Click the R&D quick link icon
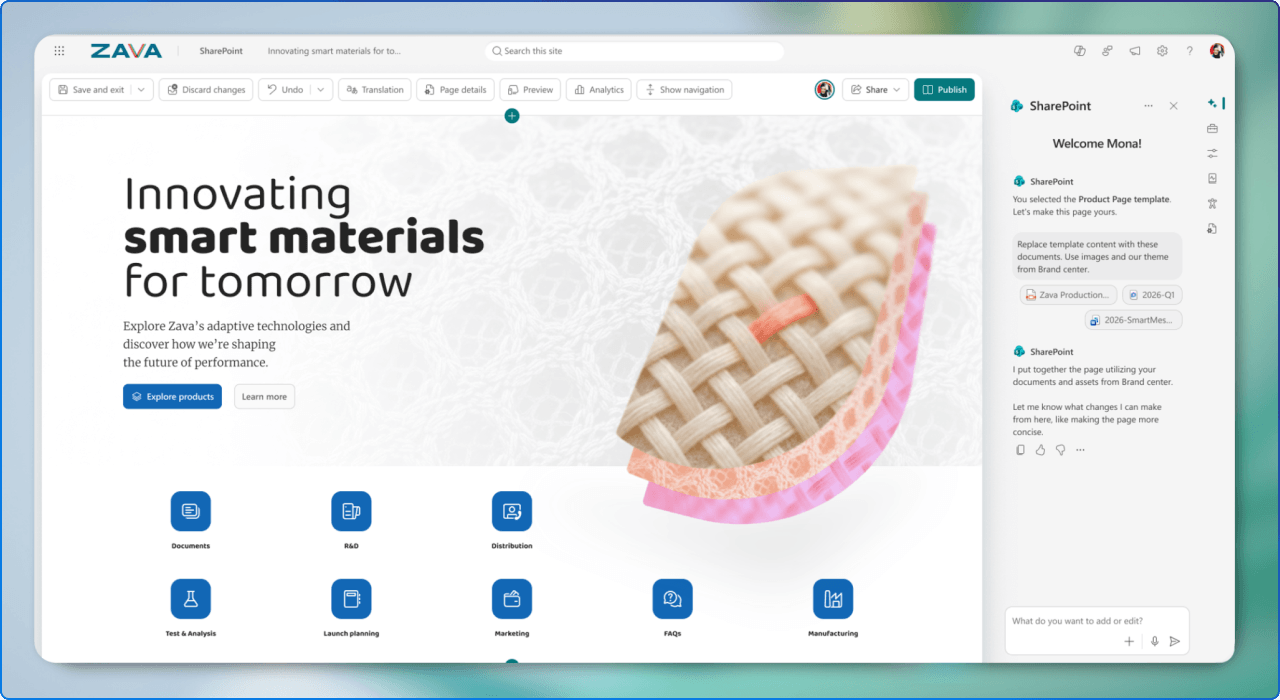1280x700 pixels. [x=351, y=511]
